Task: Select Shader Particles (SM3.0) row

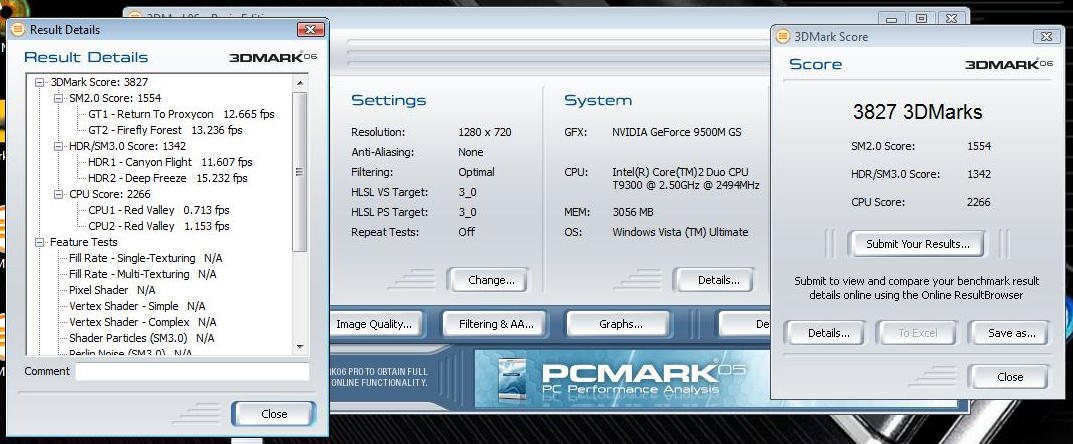Action: (x=142, y=338)
